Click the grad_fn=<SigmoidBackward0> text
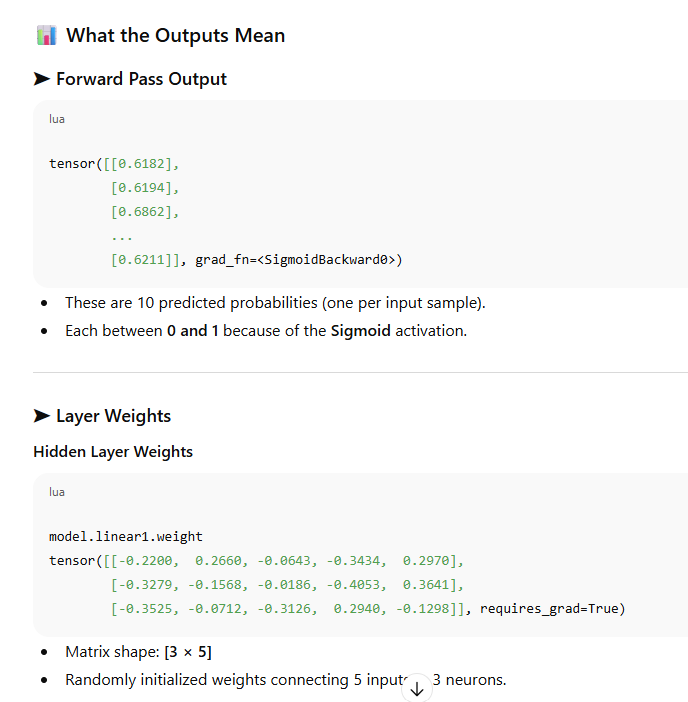This screenshot has height=702, width=688. tap(299, 260)
